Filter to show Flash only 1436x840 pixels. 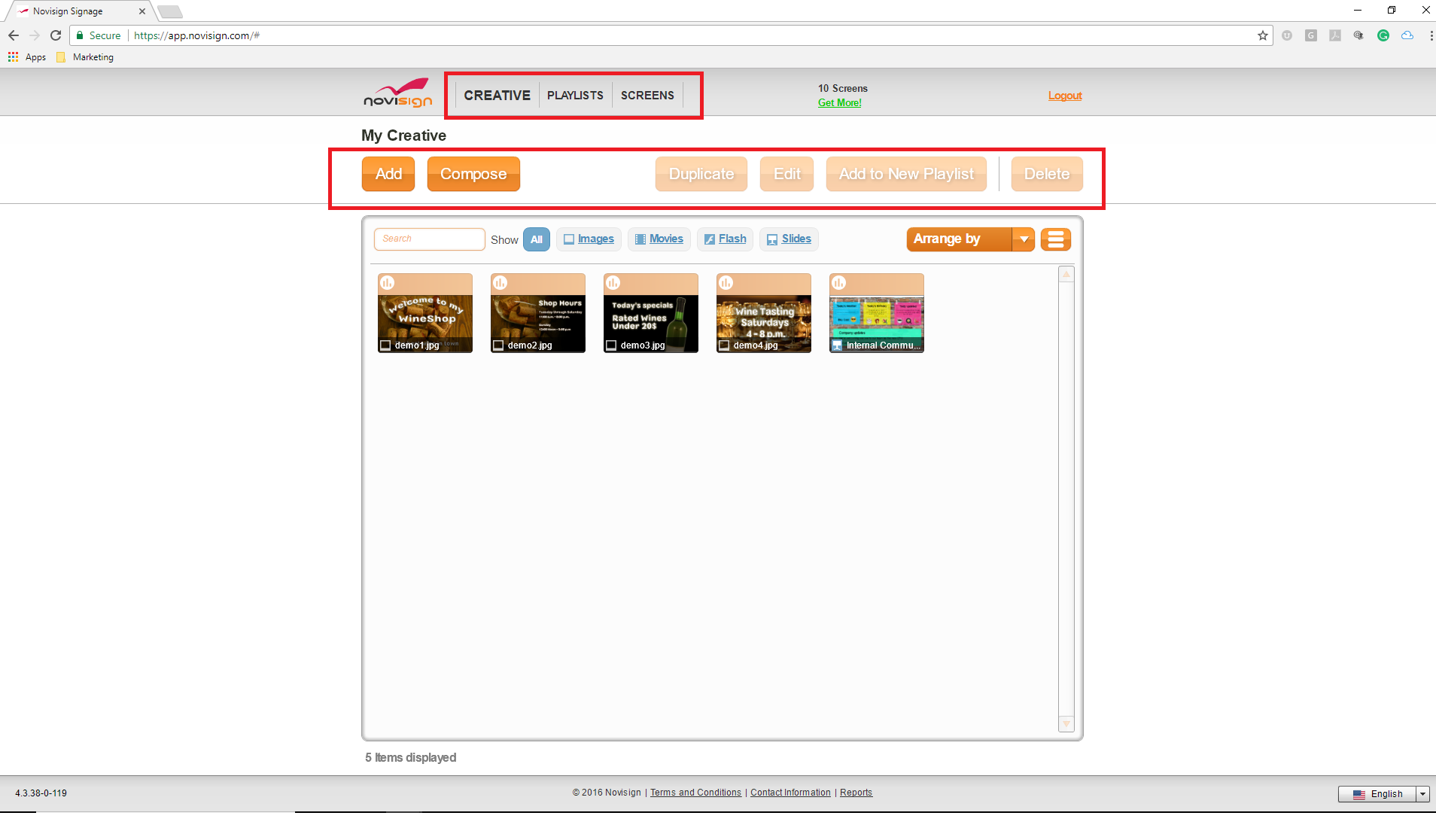(725, 239)
